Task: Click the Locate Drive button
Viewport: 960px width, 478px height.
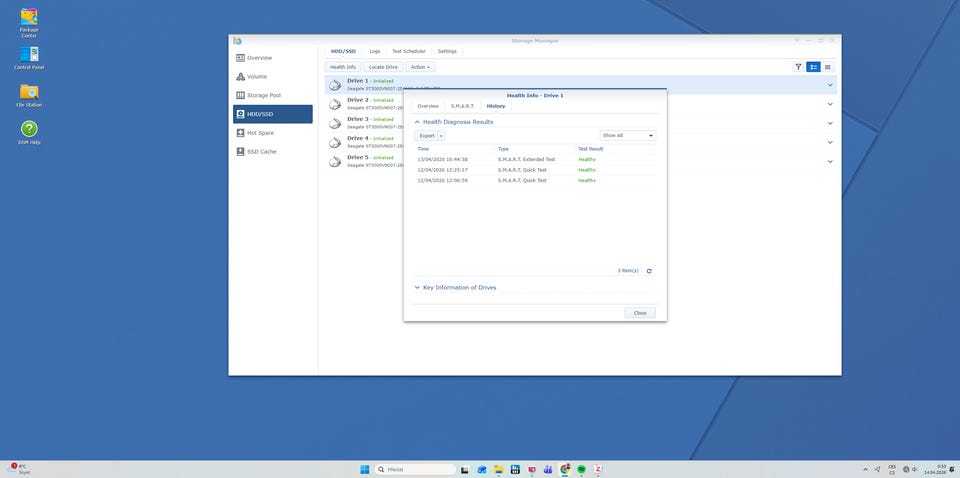Action: 383,67
